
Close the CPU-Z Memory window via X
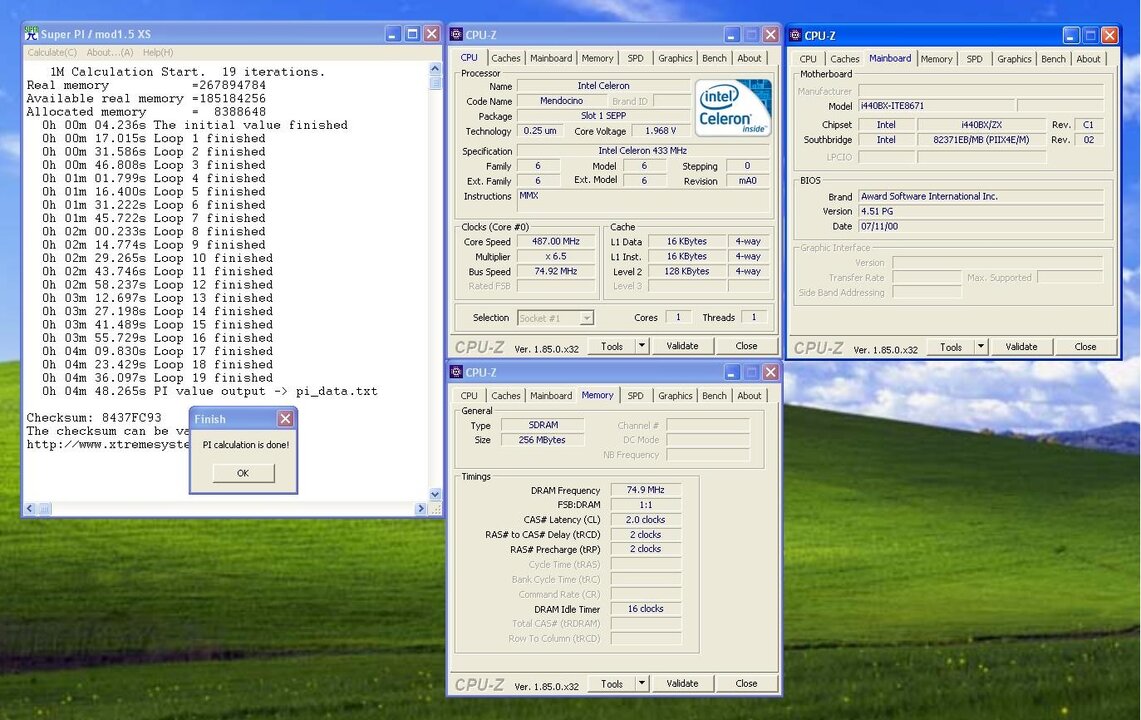(771, 372)
